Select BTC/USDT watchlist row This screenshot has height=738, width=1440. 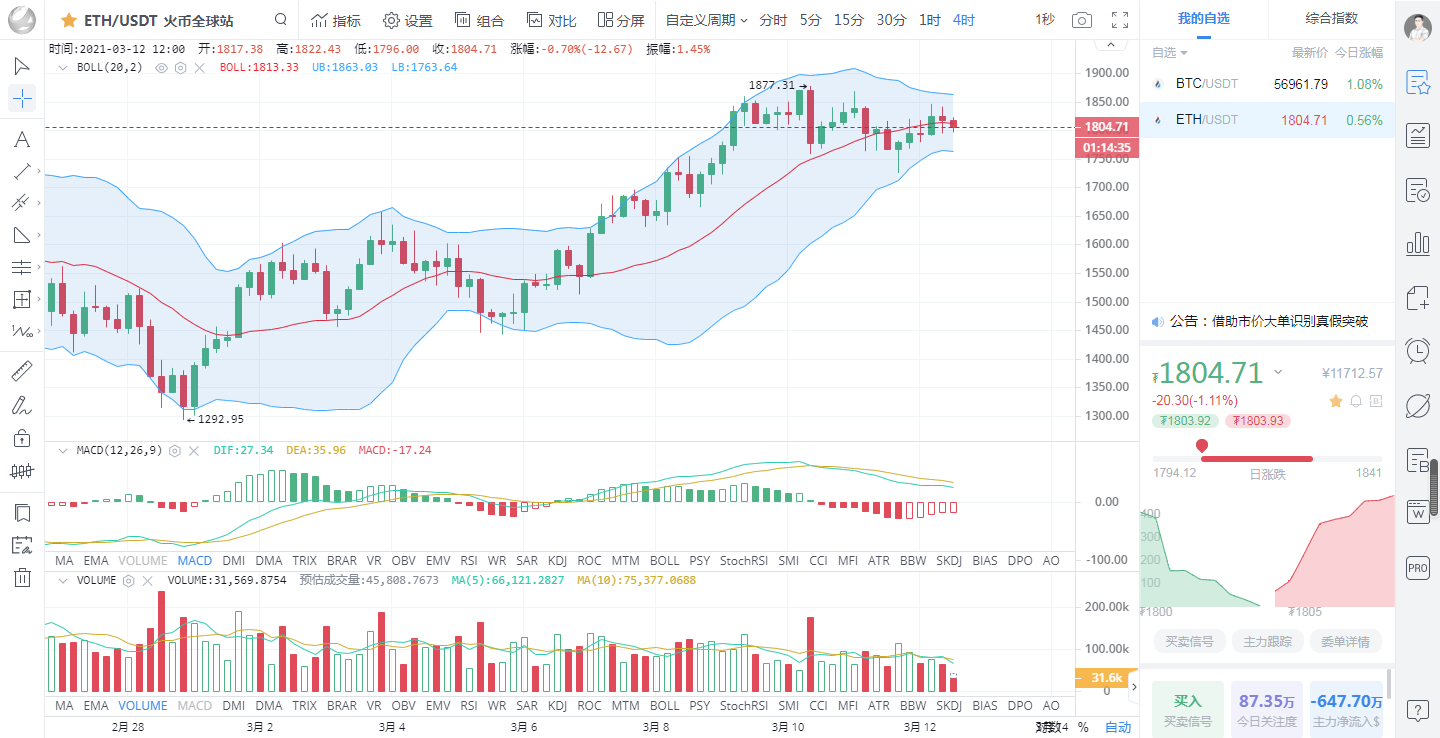point(1267,84)
